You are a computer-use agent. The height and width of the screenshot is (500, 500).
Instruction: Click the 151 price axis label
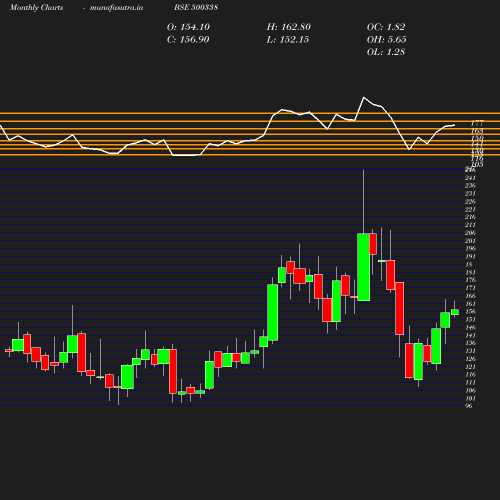470,319
